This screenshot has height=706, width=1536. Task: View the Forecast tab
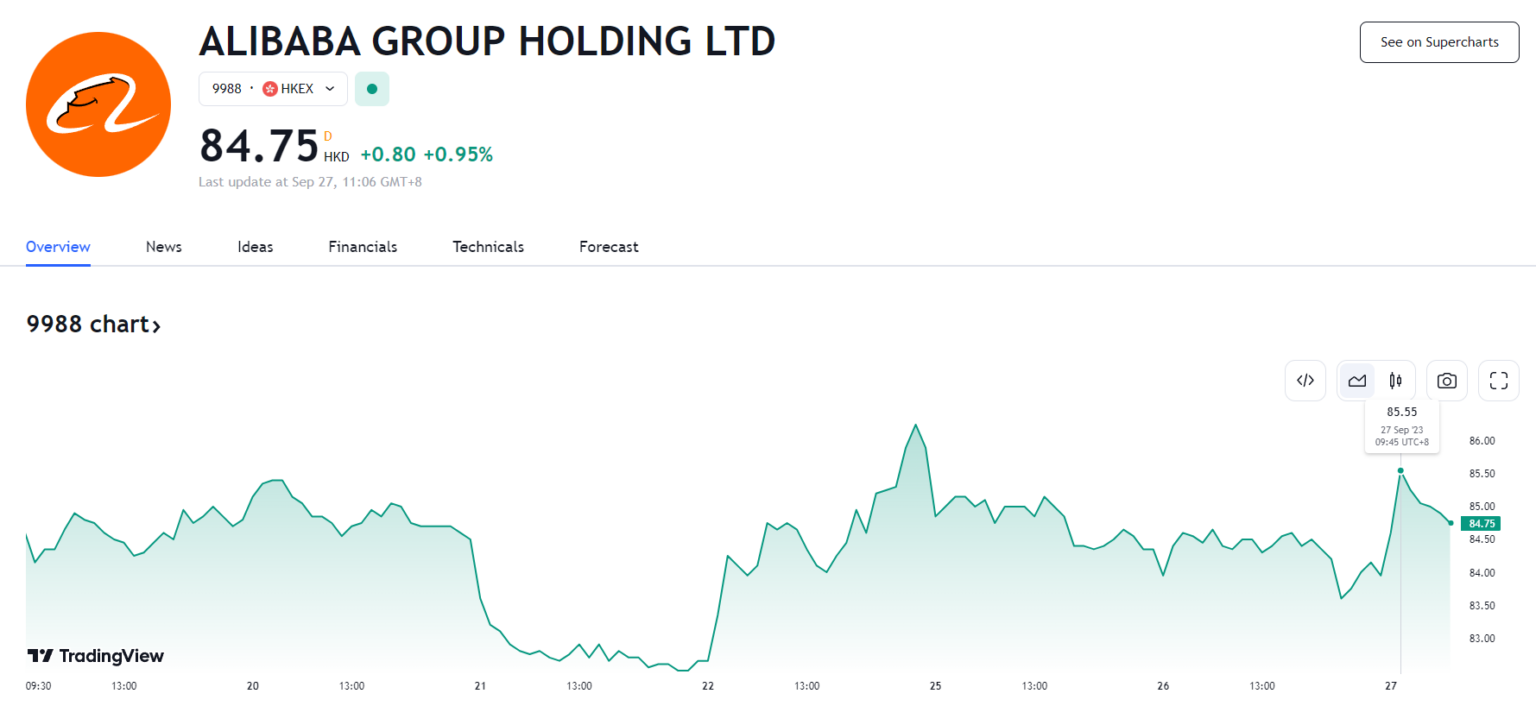(608, 246)
